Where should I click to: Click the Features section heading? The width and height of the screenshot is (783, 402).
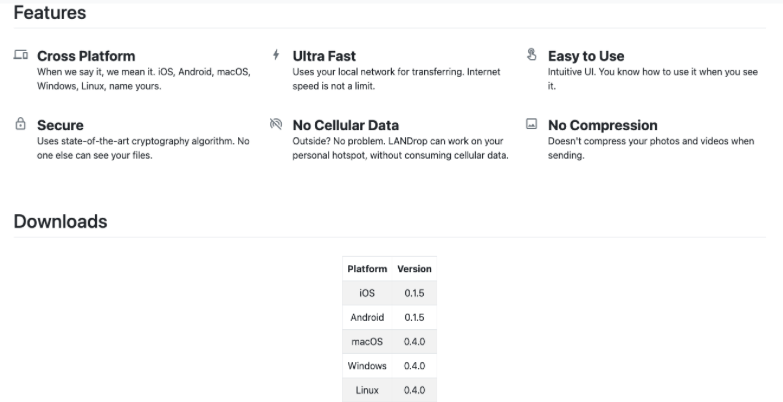pyautogui.click(x=50, y=13)
